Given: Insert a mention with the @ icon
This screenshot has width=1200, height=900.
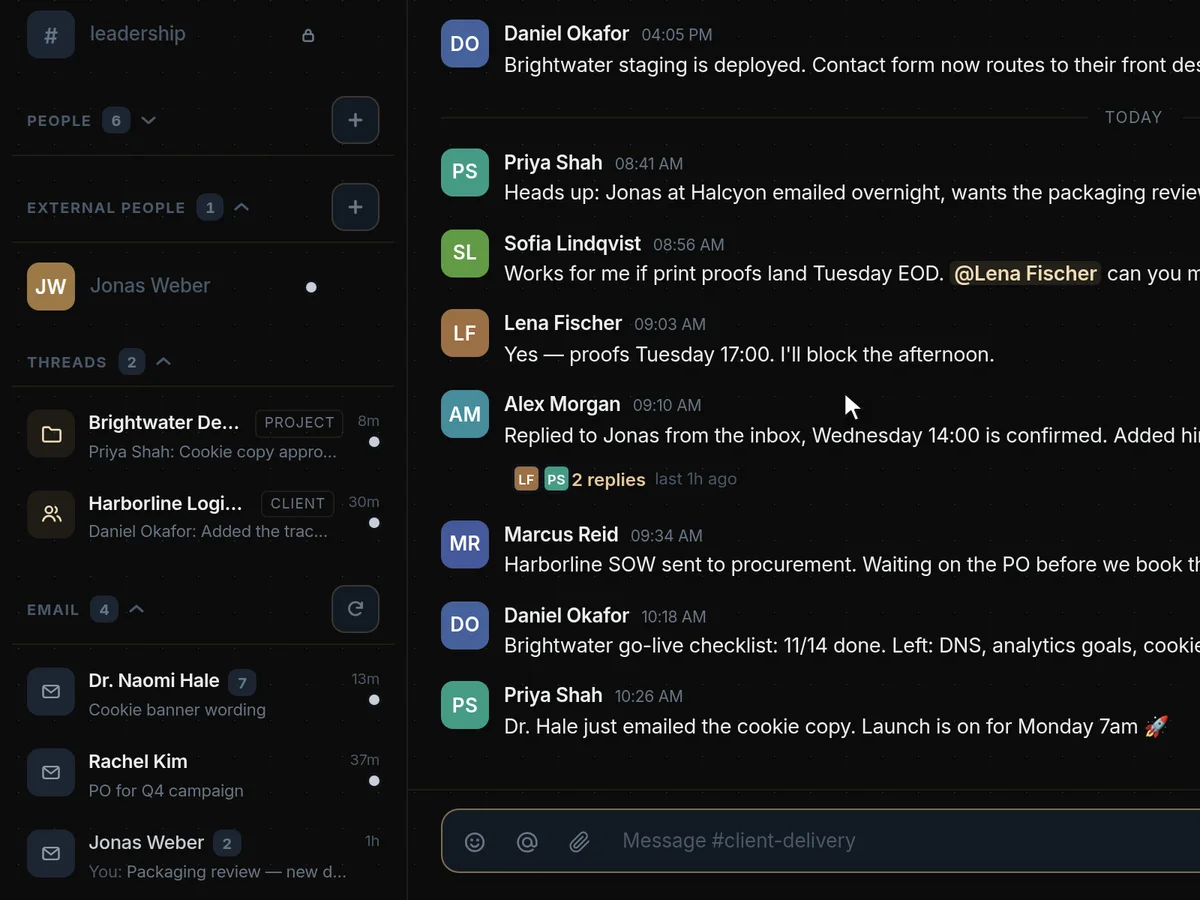Looking at the screenshot, I should (527, 842).
